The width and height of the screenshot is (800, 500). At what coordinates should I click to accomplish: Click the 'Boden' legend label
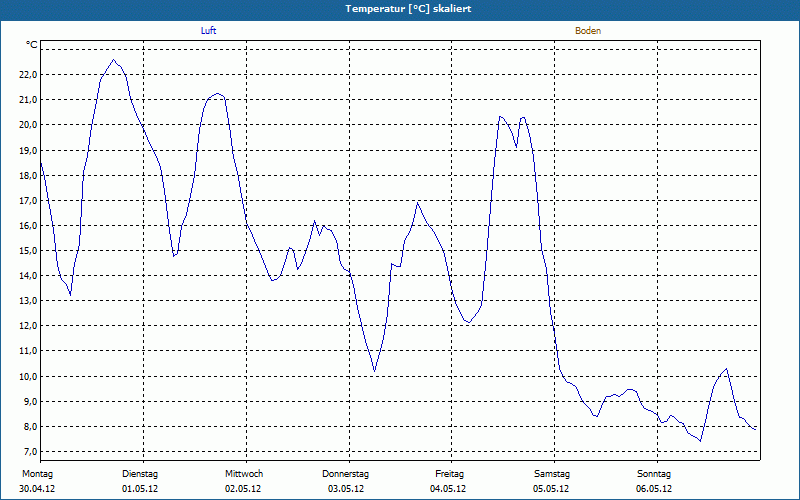(x=588, y=31)
